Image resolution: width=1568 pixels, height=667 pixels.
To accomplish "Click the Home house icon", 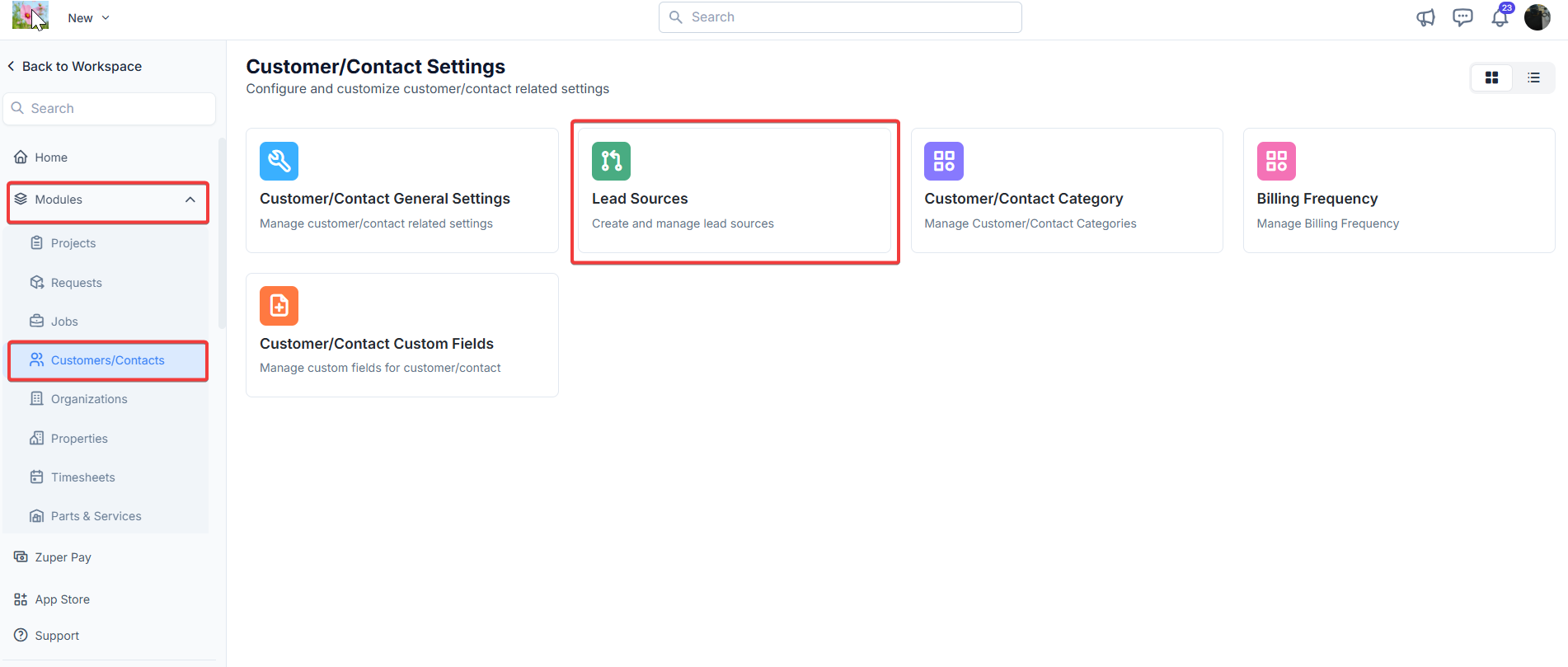I will pos(21,157).
